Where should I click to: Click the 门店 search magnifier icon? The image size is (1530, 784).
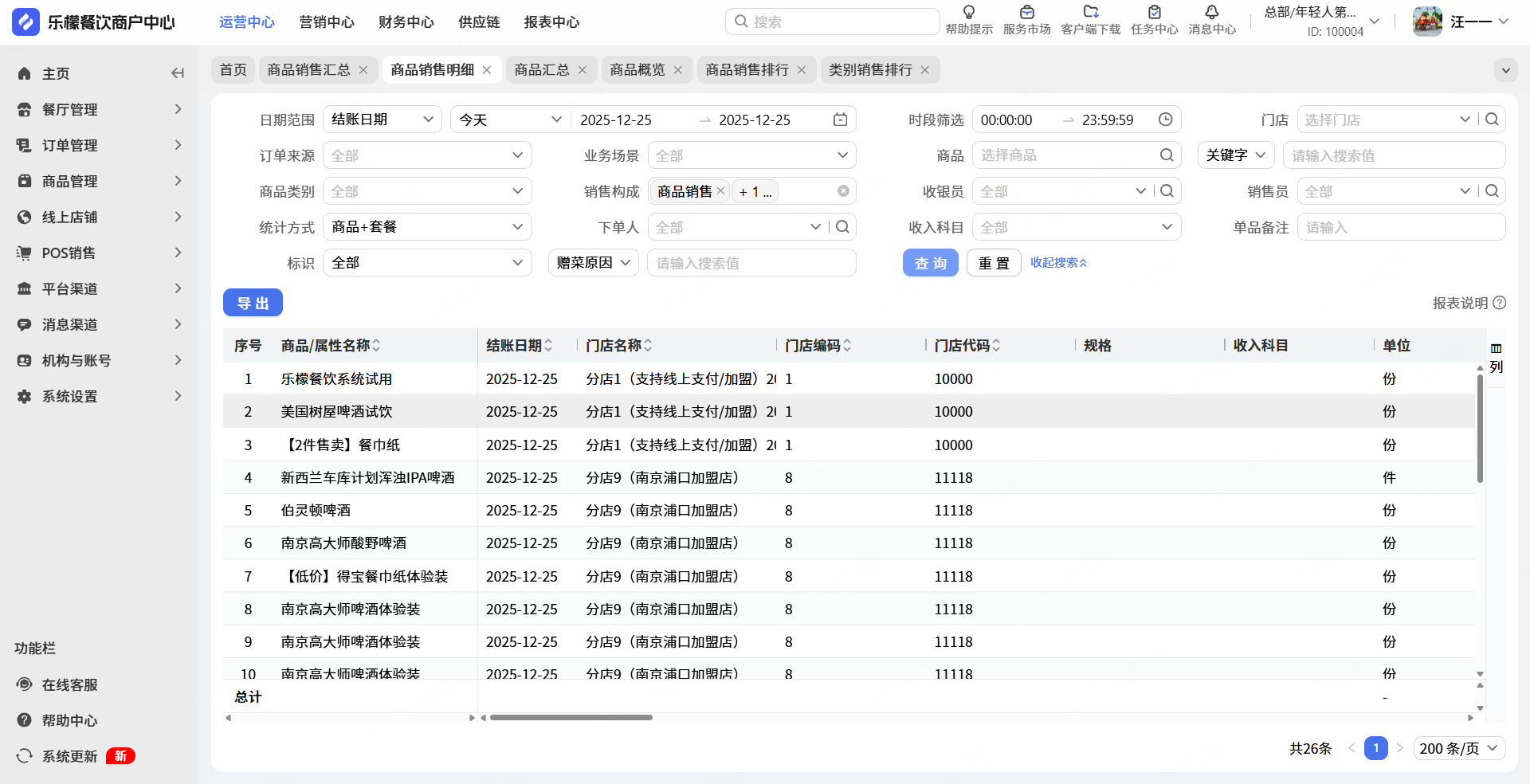(1492, 120)
